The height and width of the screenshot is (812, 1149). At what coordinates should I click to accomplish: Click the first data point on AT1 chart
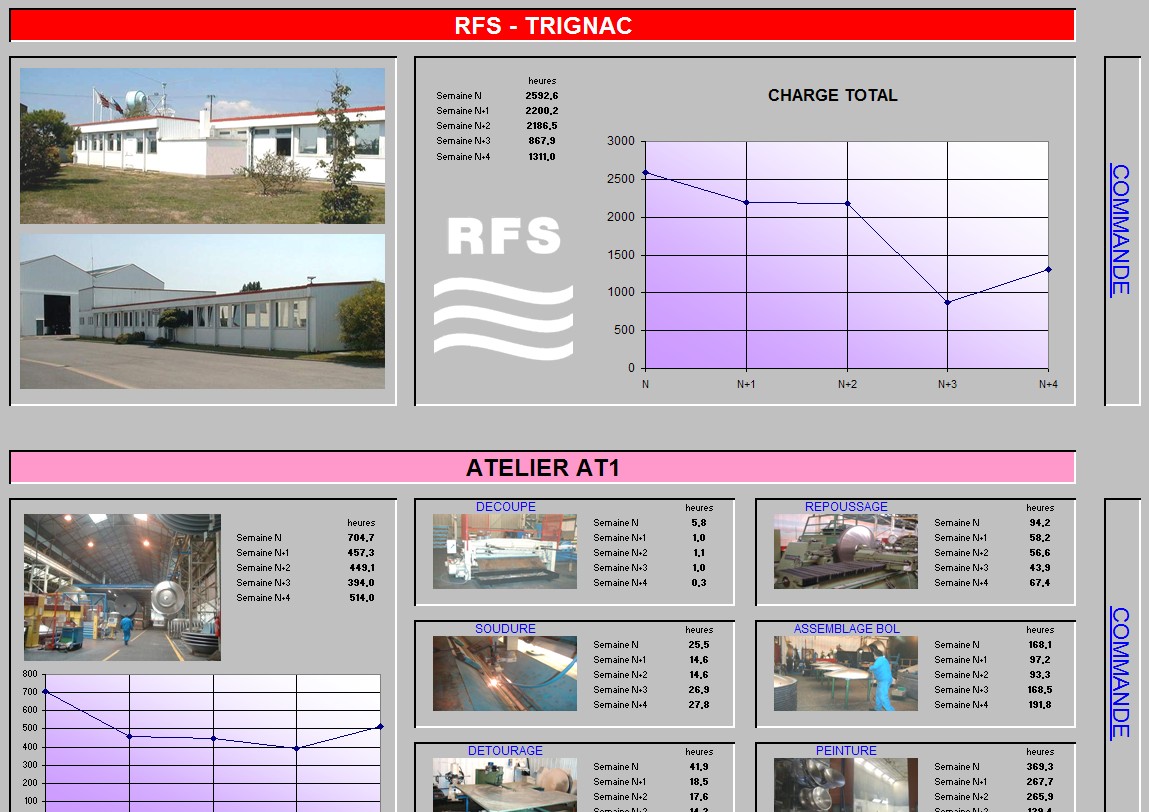point(45,691)
